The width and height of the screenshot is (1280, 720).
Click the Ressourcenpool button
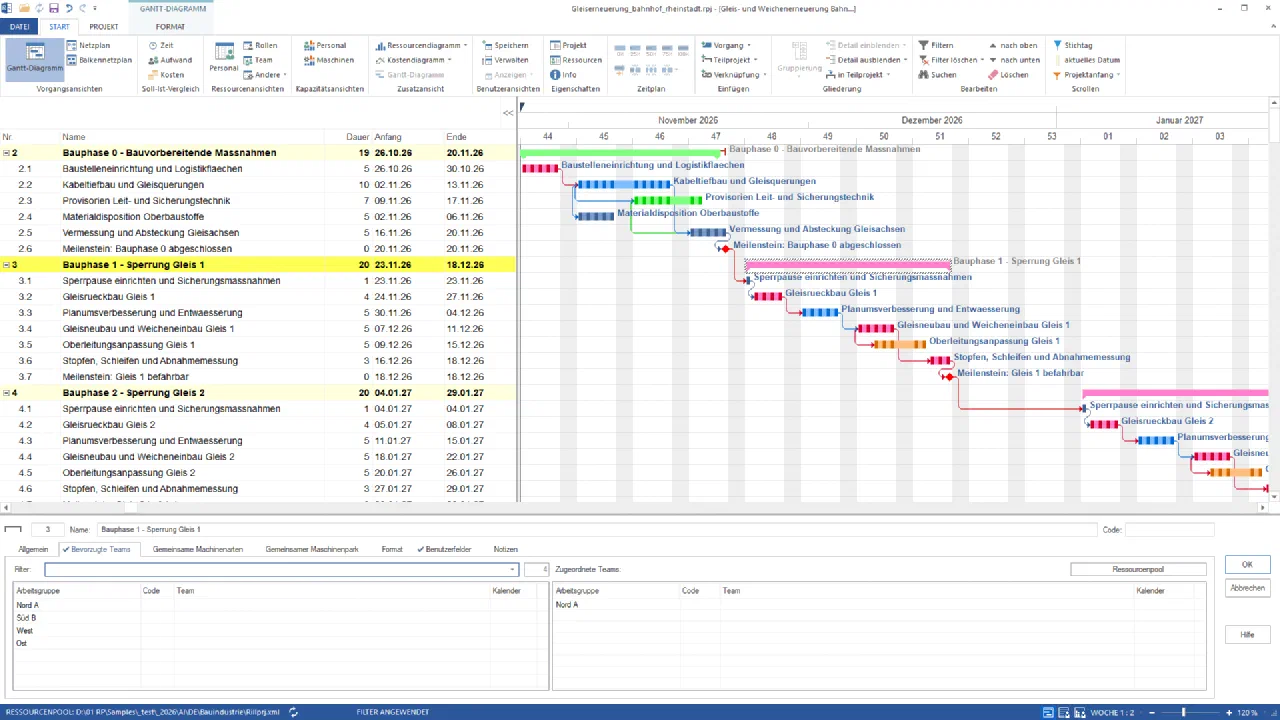1138,569
